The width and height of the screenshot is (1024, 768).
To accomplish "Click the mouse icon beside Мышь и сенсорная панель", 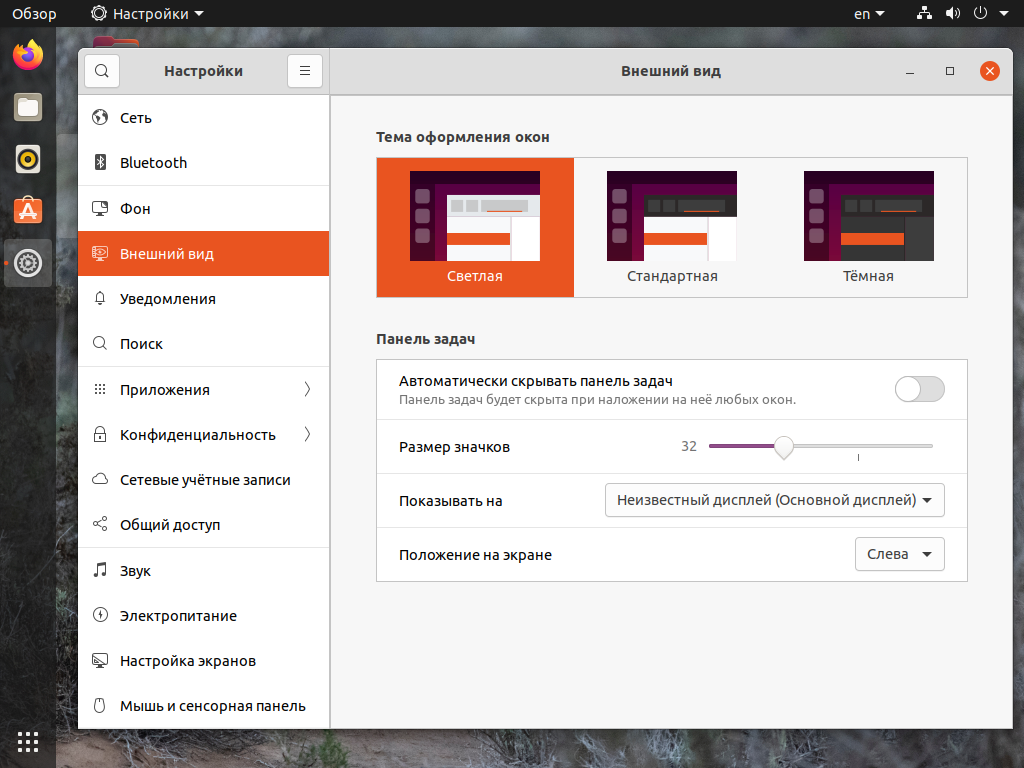I will tap(100, 705).
